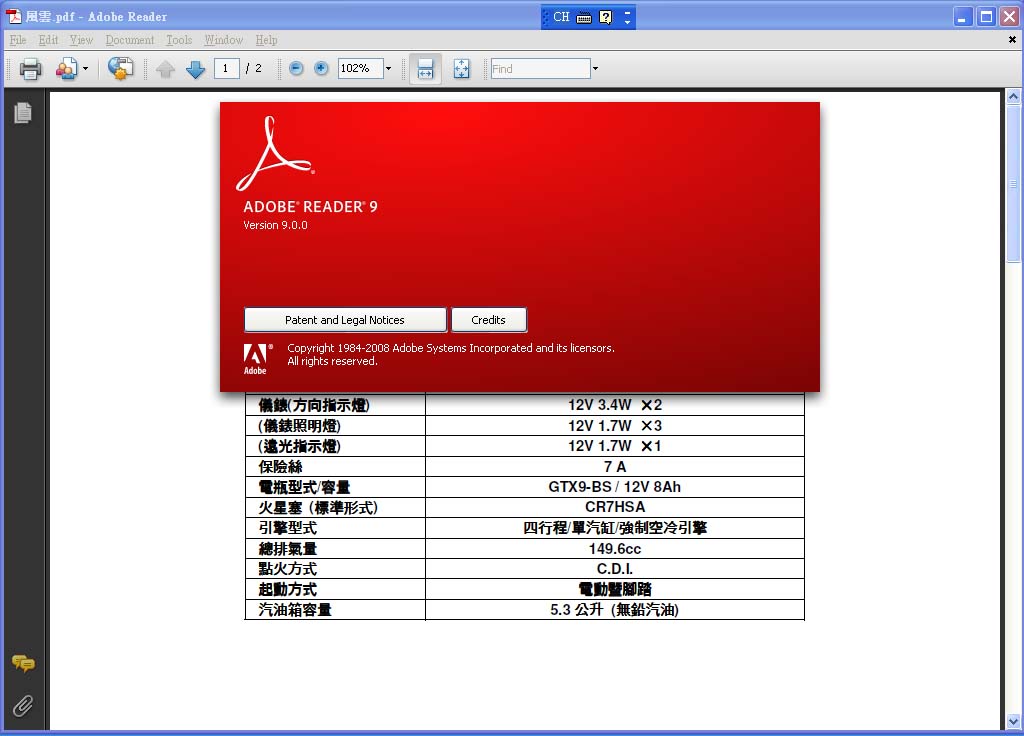Click the Acrobat swirl logo on splash
The width and height of the screenshot is (1024, 736).
(275, 153)
